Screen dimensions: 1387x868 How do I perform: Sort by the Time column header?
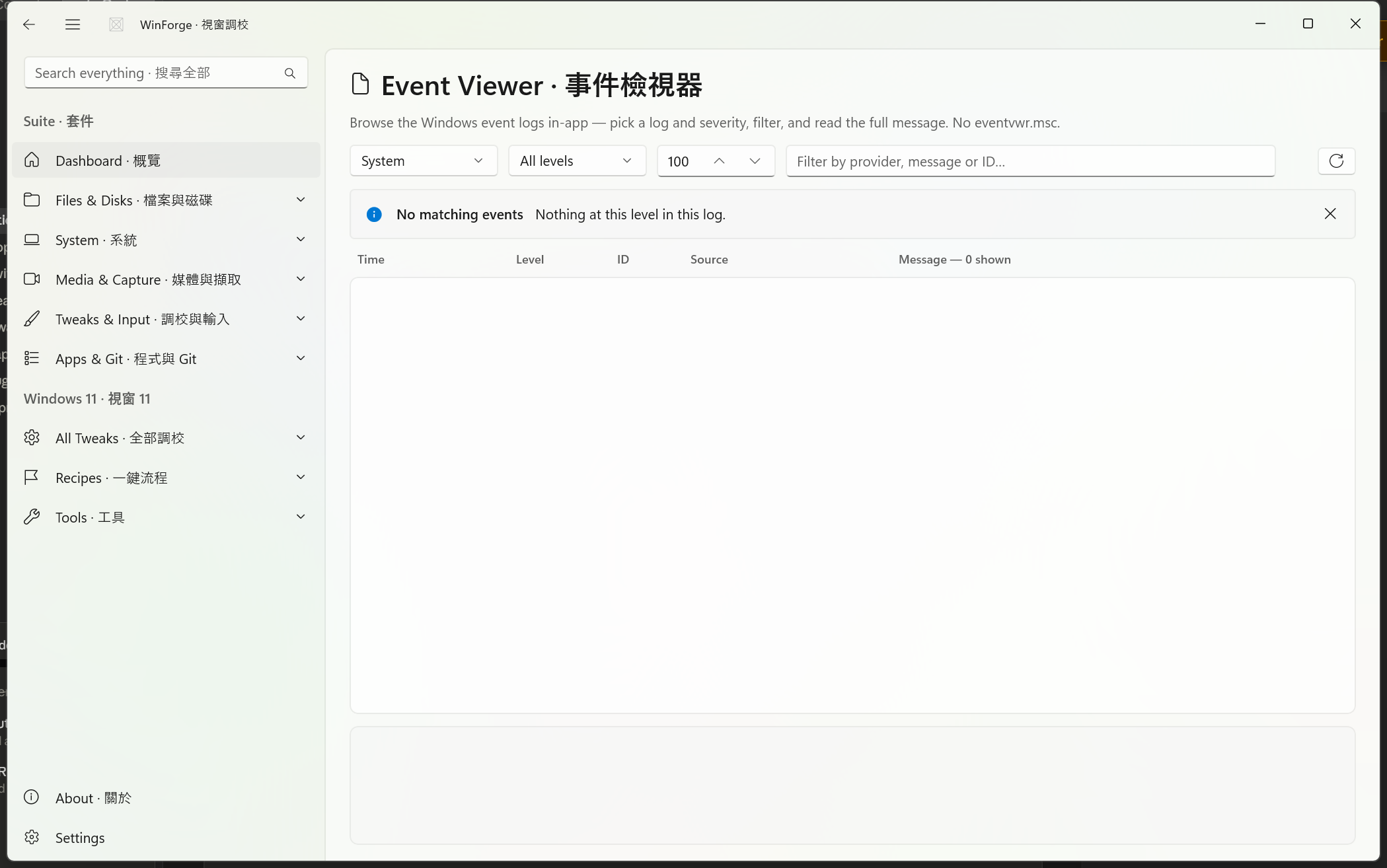click(x=371, y=260)
